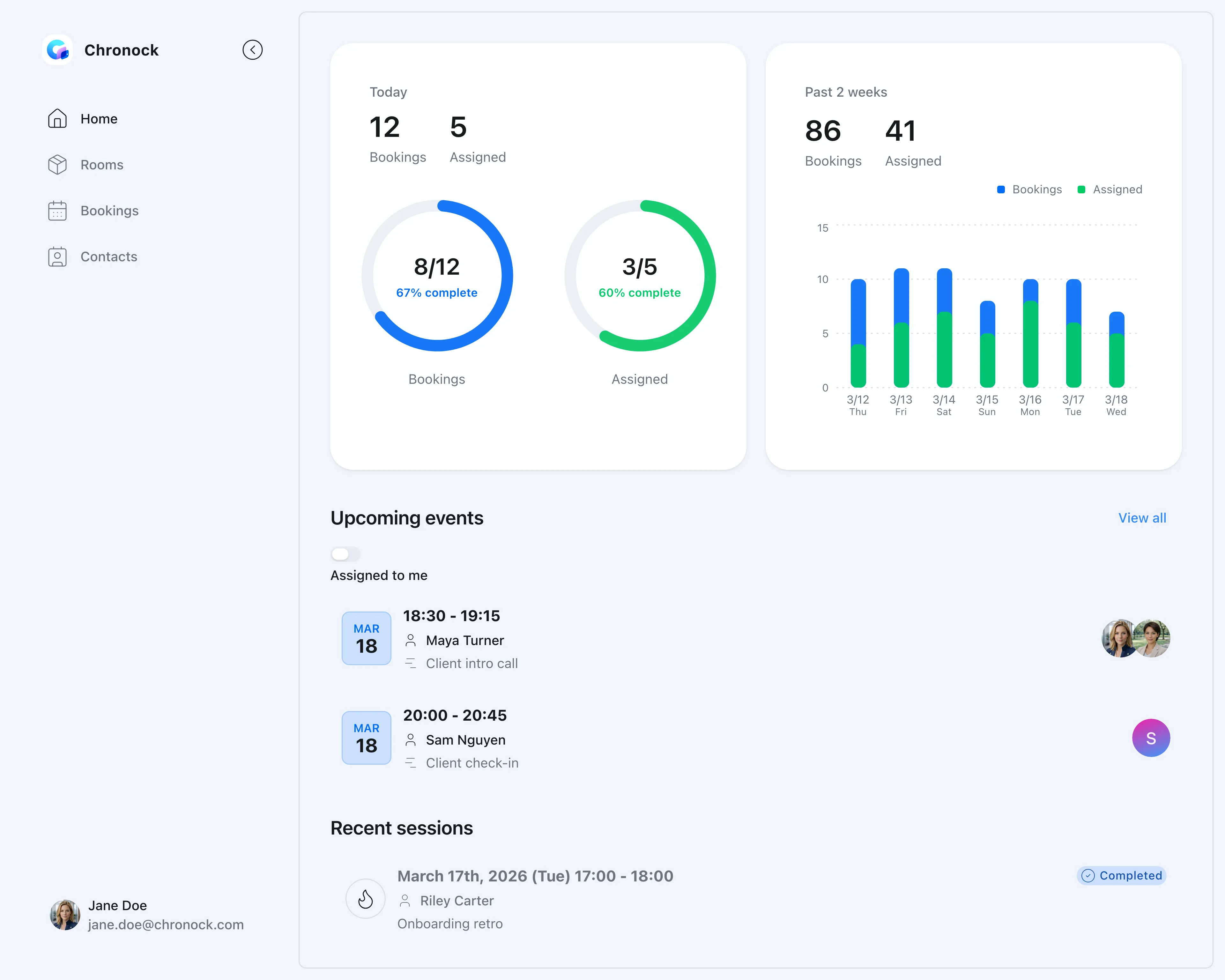Click the green Assigned legend swatch
1225x980 pixels.
tap(1081, 190)
